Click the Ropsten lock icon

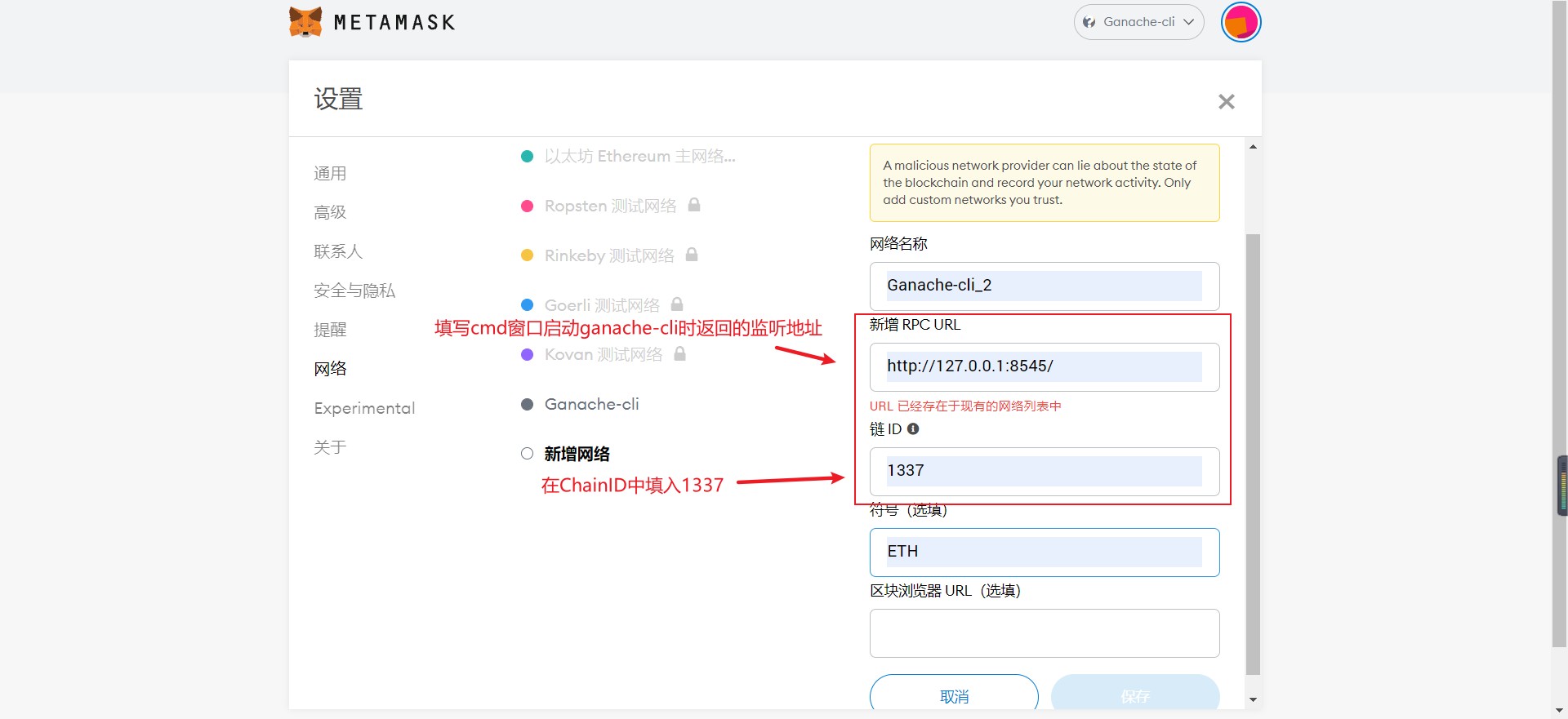point(694,205)
